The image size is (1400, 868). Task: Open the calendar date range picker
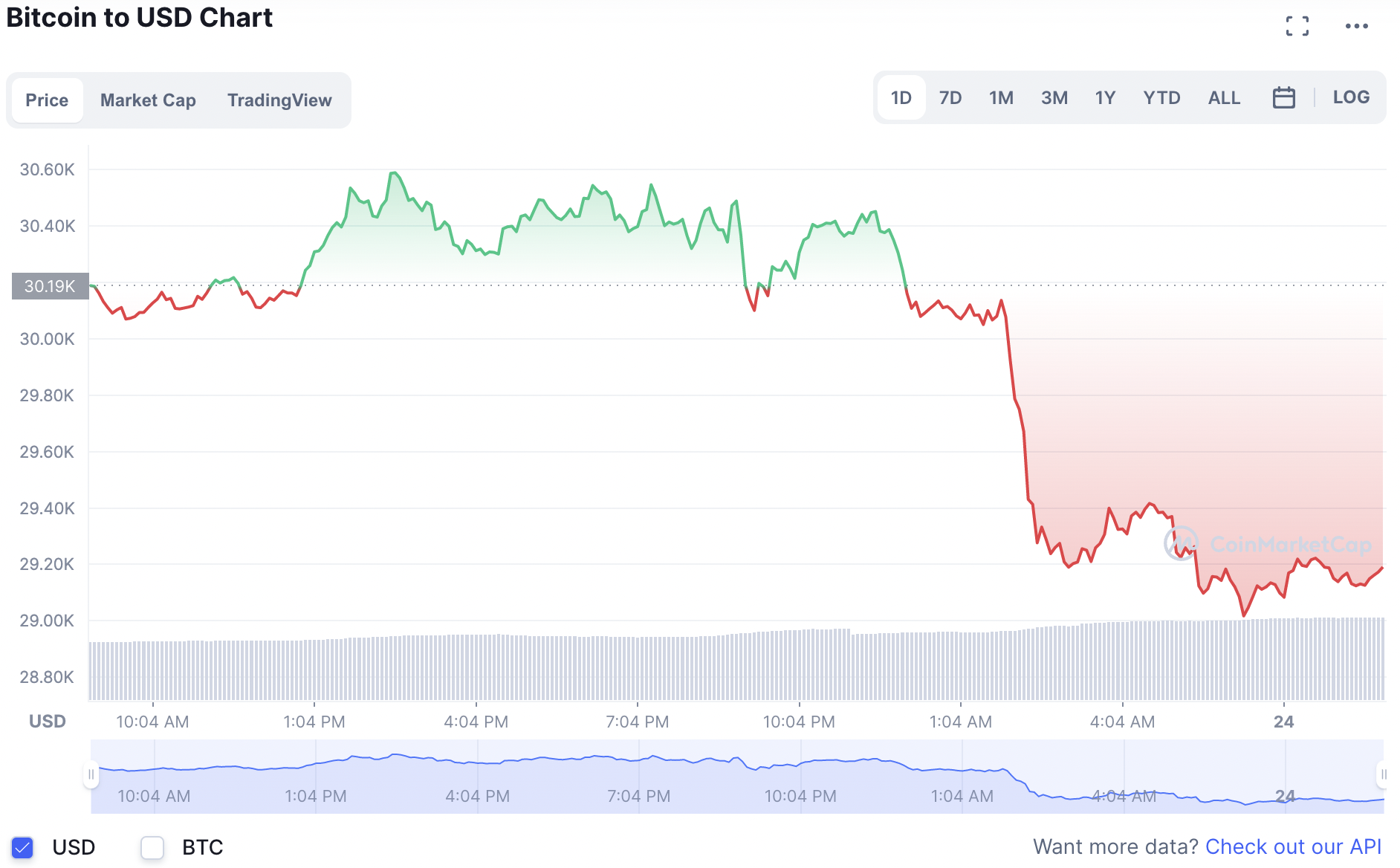1283,97
